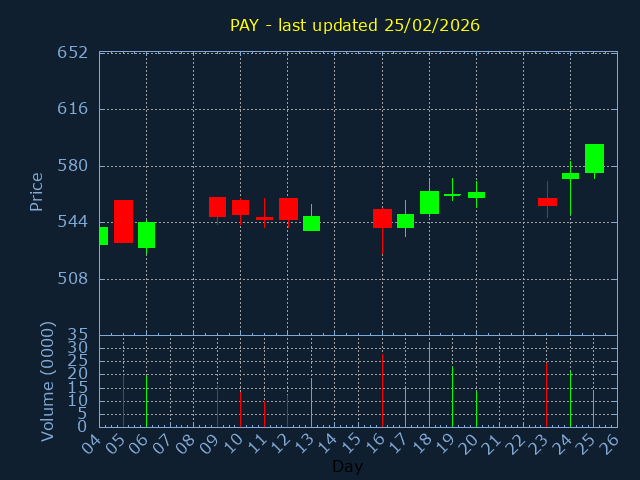Click the green candlestick on day 06
Screen dimensions: 640x480
(x=146, y=235)
